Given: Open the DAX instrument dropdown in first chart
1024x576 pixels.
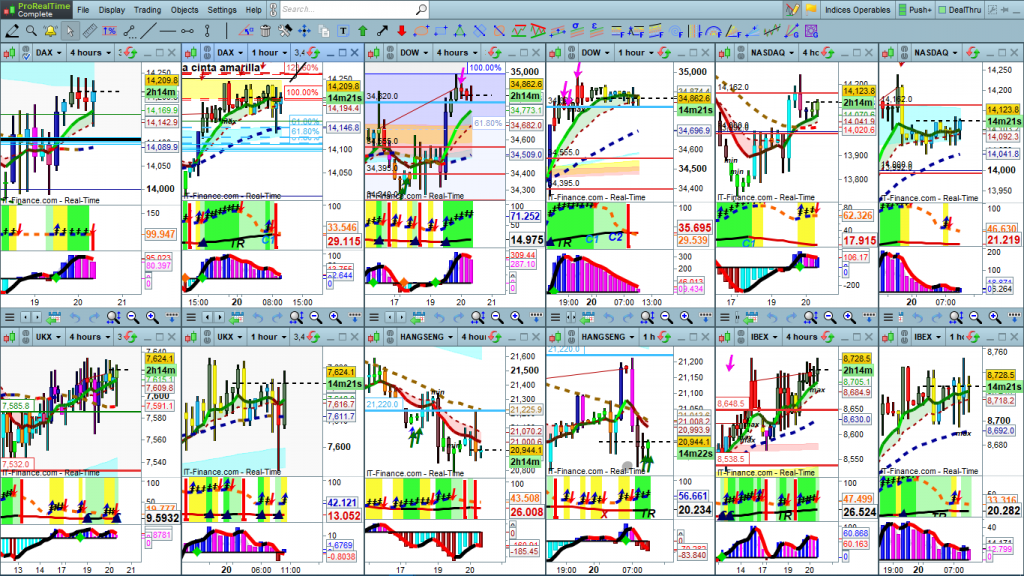Looking at the screenshot, I should click(x=45, y=52).
